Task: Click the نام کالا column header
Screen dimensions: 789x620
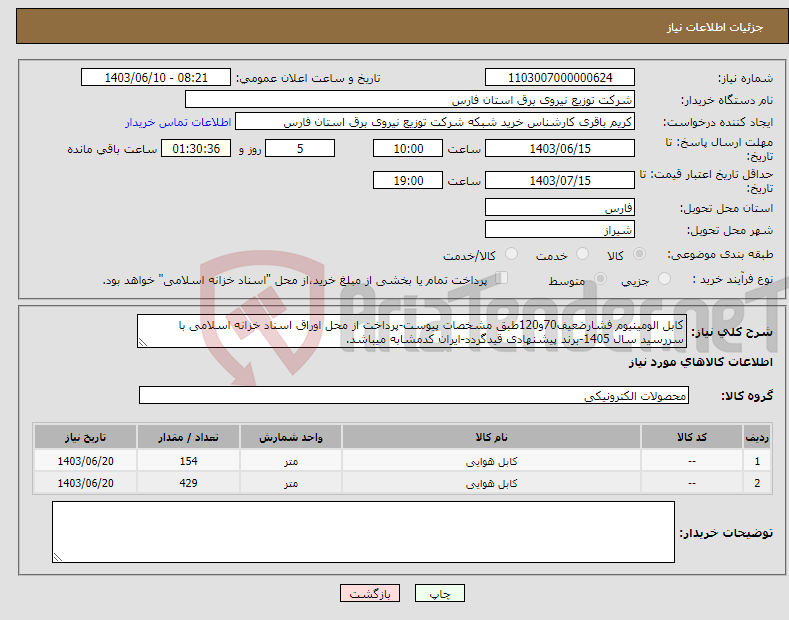Action: pyautogui.click(x=491, y=437)
